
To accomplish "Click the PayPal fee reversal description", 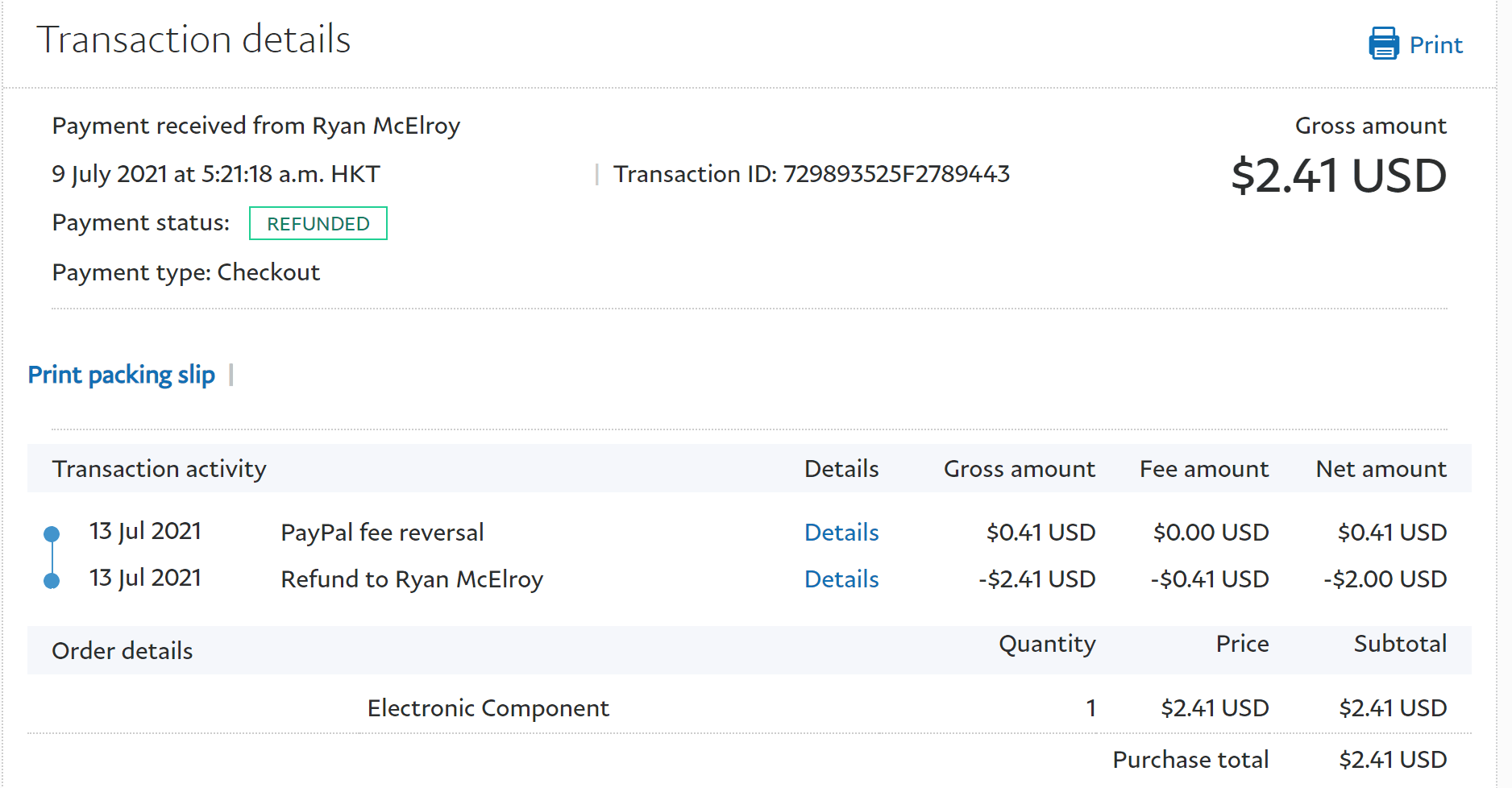I will 382,533.
